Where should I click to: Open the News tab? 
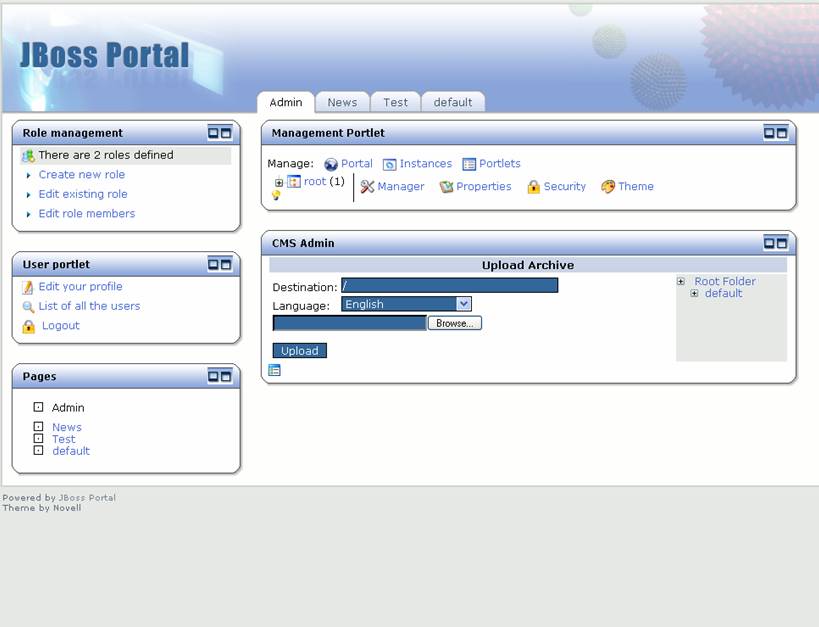coord(343,102)
